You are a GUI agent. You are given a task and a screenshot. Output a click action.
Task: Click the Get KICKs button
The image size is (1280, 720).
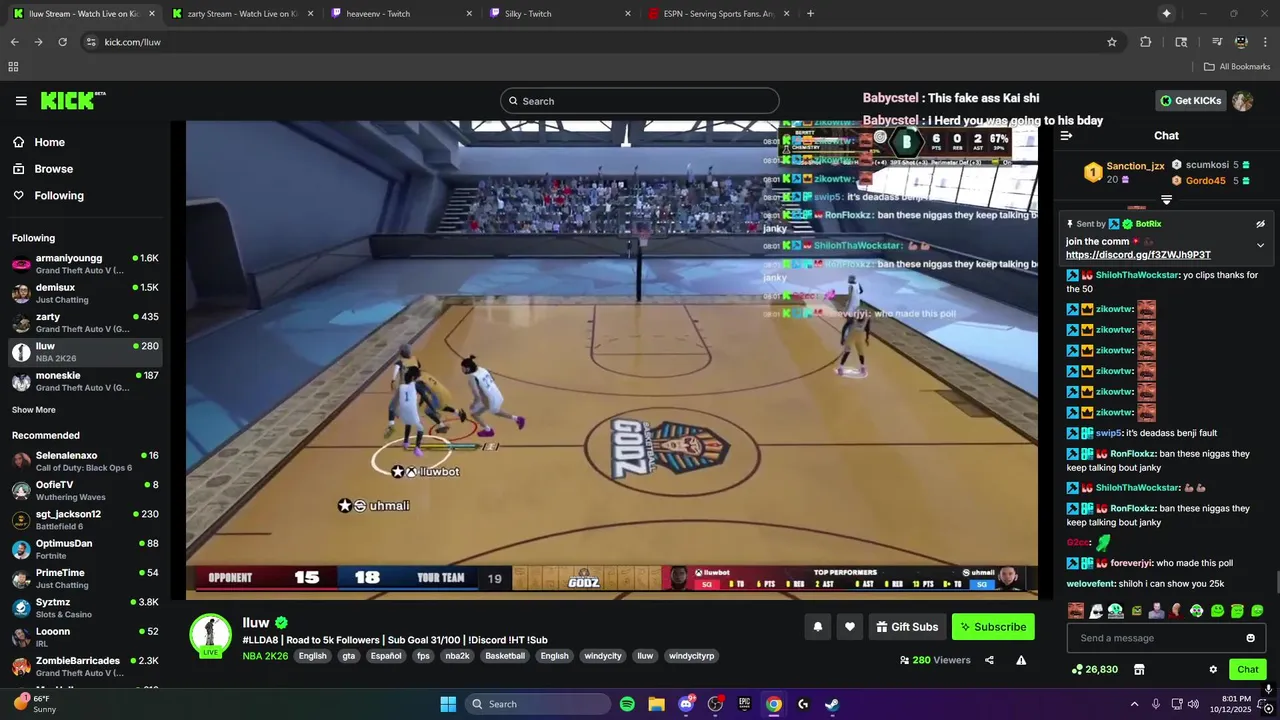pos(1190,101)
